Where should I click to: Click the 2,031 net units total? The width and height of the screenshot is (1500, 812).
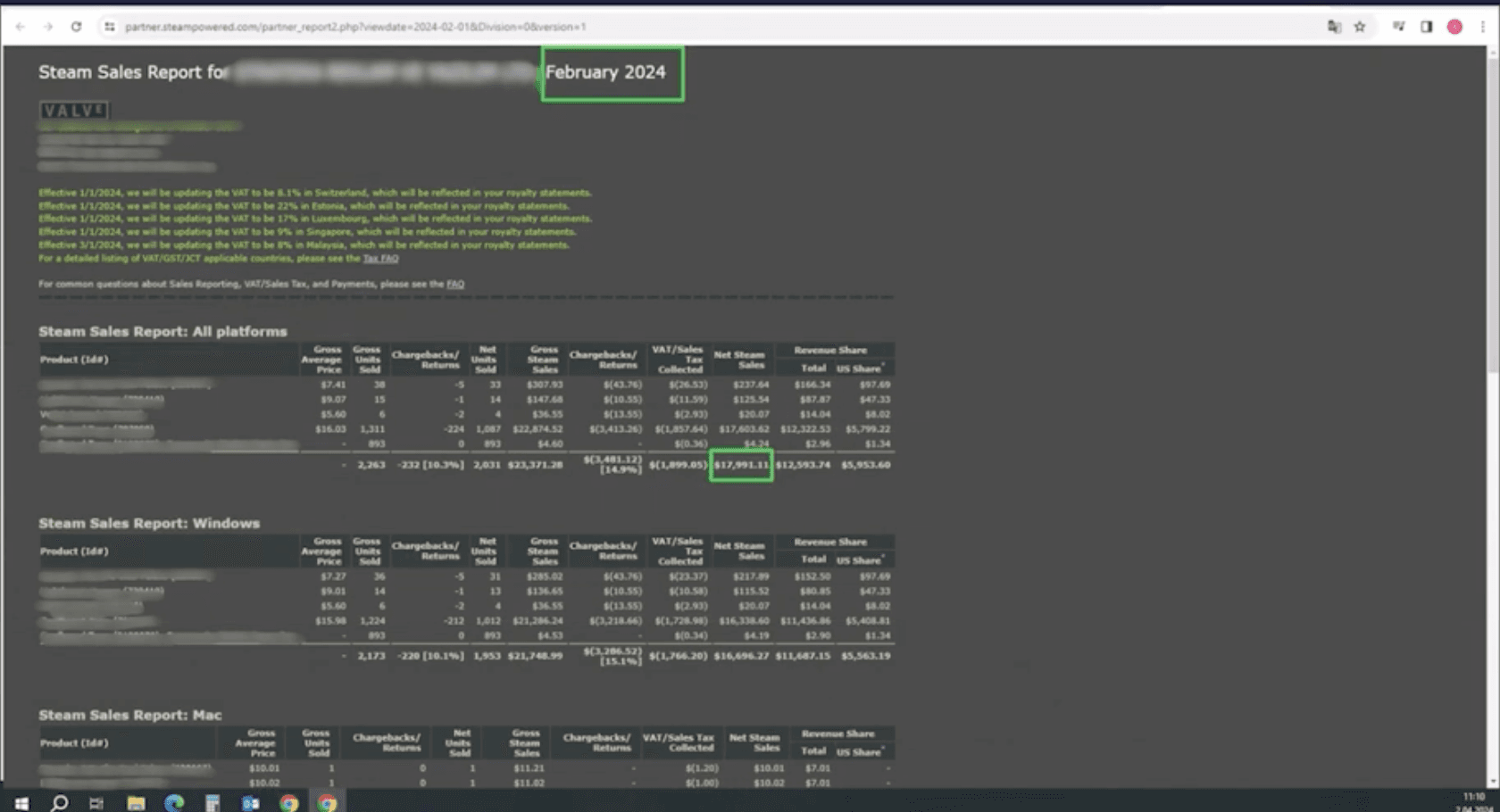click(x=487, y=465)
